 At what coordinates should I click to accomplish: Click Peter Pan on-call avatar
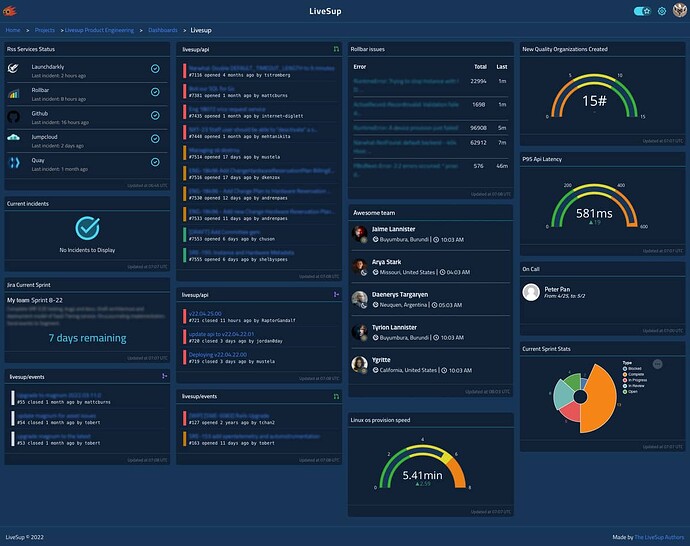531,292
